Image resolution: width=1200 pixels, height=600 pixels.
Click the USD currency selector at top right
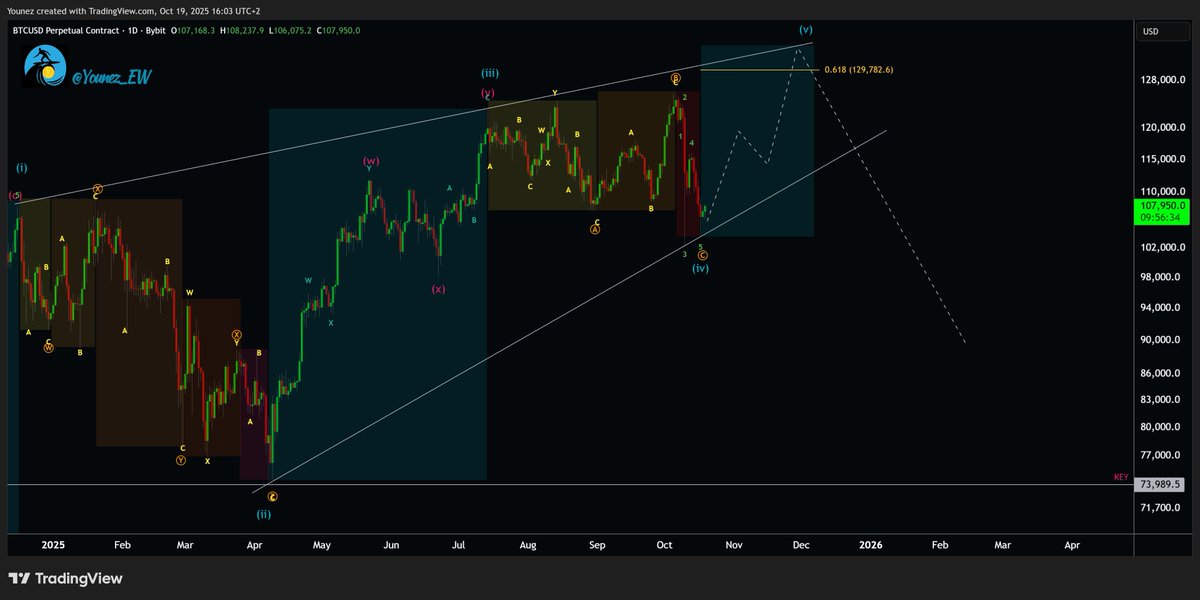1161,31
